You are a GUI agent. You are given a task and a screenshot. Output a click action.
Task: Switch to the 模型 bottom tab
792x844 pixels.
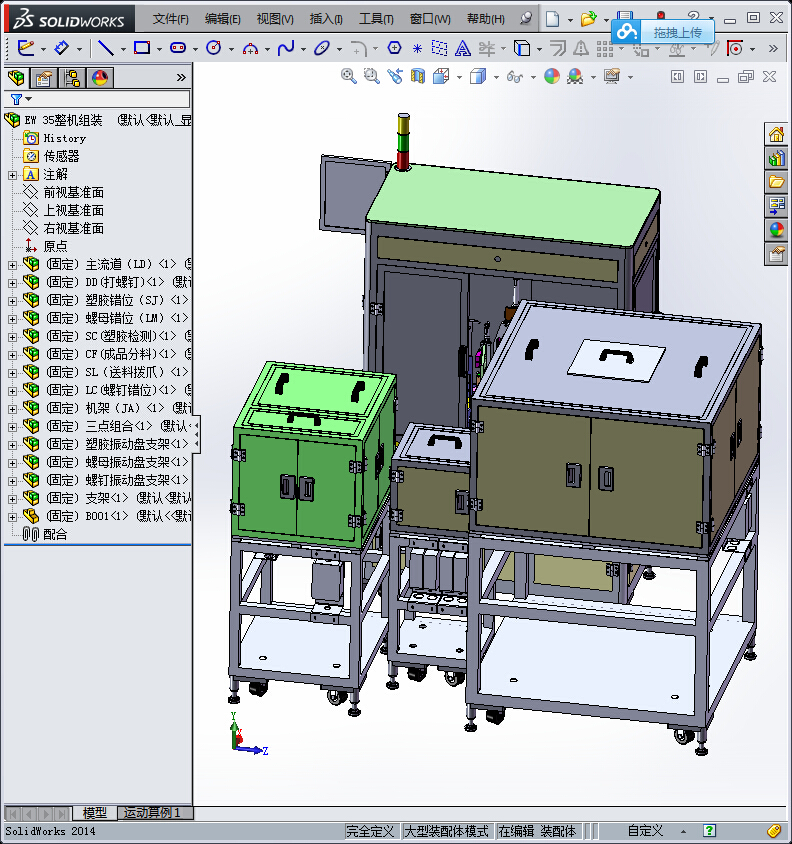coord(95,813)
